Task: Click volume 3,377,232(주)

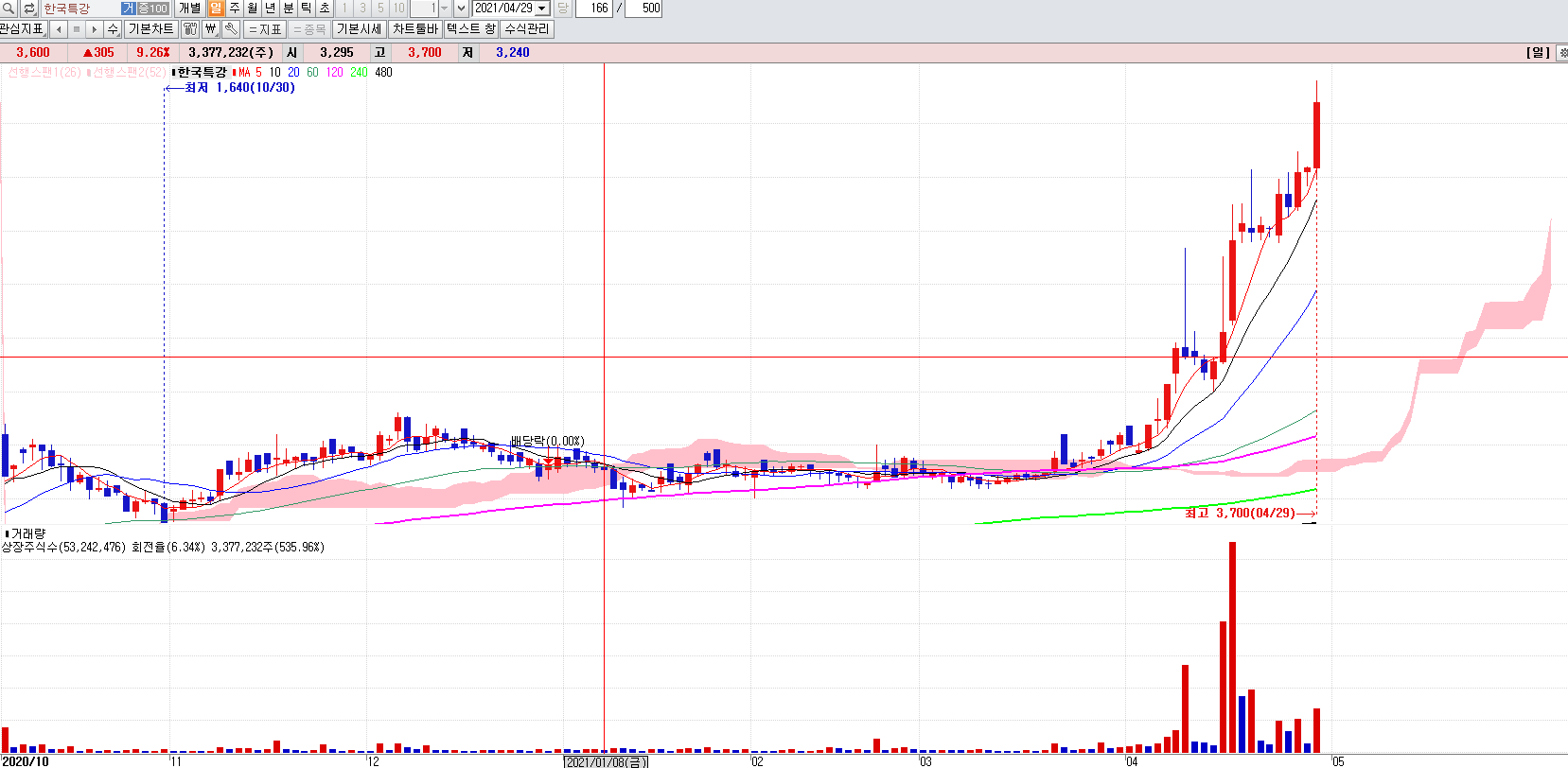Action: tap(231, 52)
